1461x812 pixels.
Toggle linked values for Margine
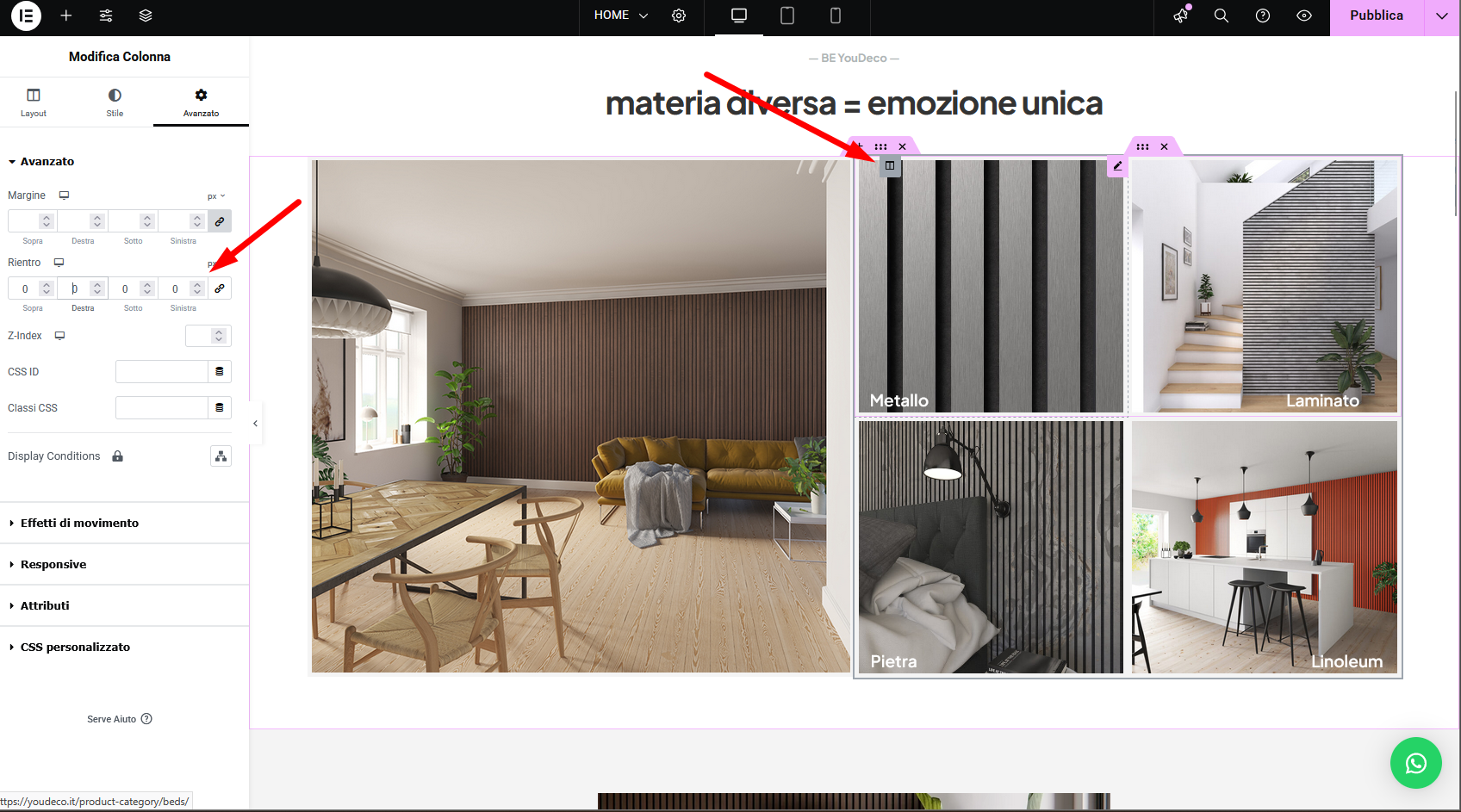pos(220,221)
